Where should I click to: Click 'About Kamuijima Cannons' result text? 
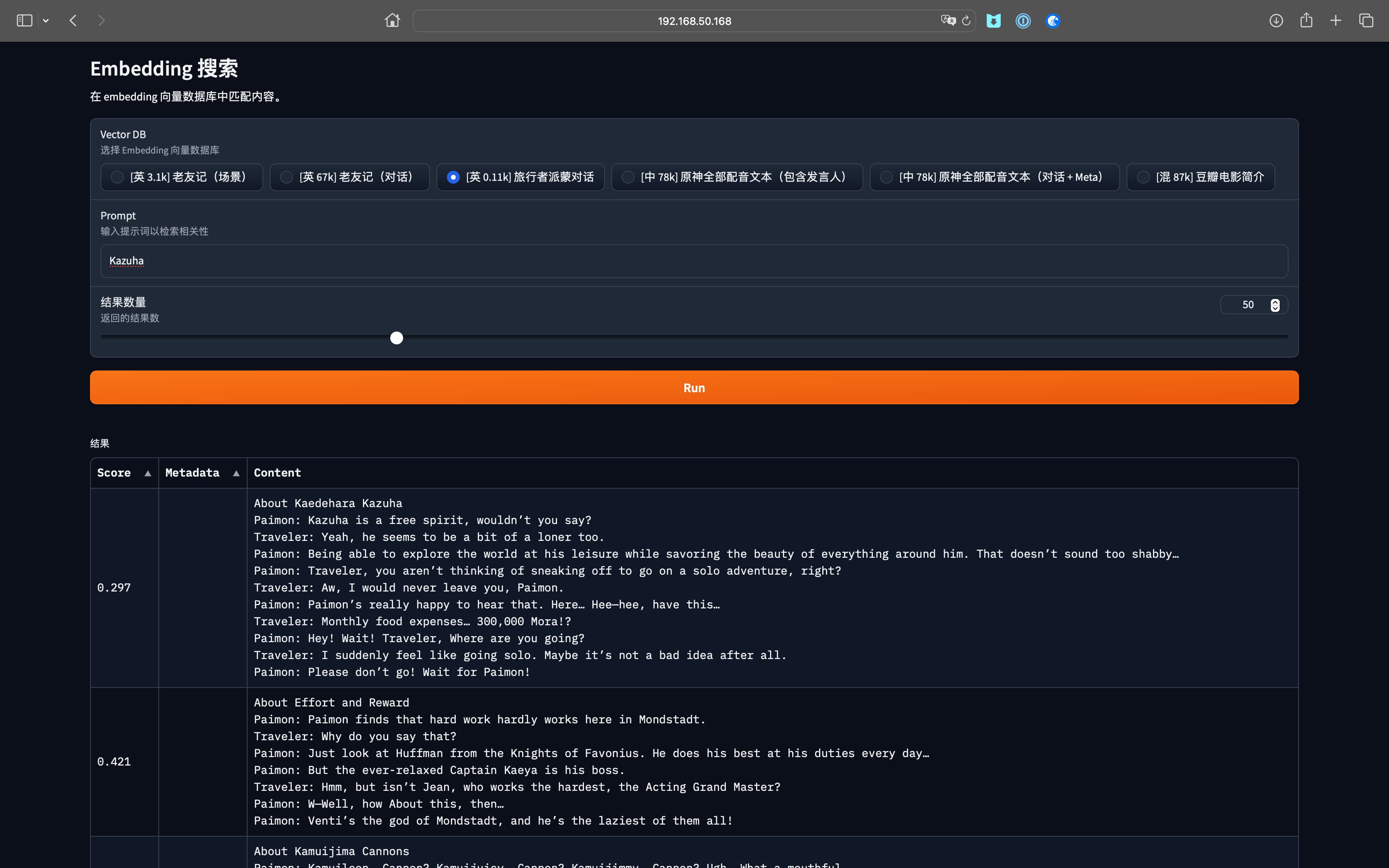point(331,852)
